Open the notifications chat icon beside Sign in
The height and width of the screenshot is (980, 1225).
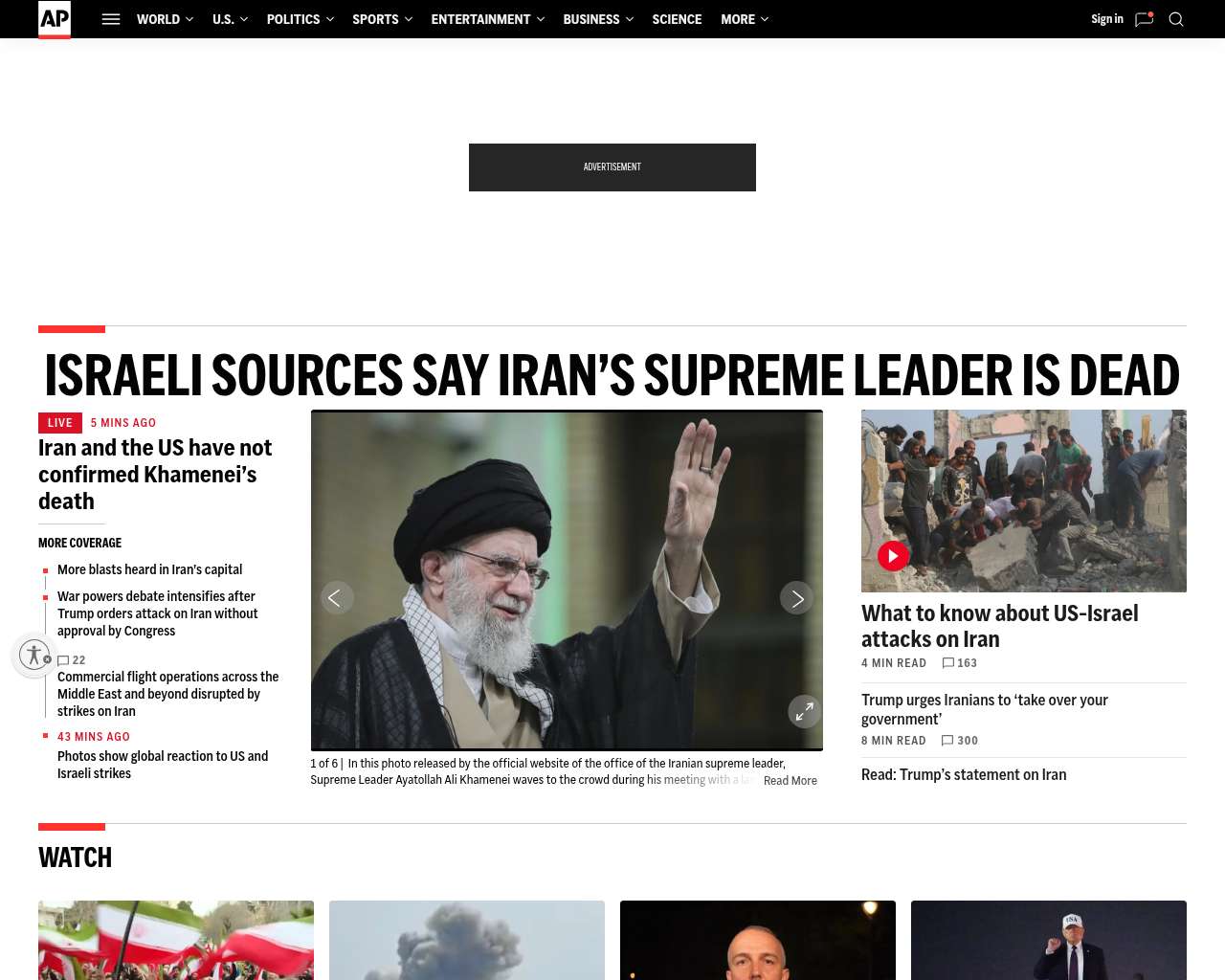tap(1144, 19)
